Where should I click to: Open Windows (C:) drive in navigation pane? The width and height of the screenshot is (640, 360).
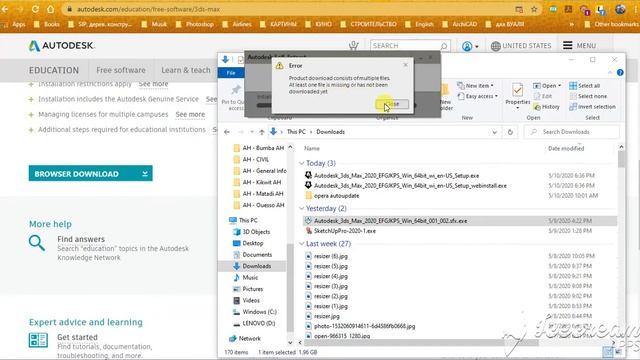pos(255,312)
